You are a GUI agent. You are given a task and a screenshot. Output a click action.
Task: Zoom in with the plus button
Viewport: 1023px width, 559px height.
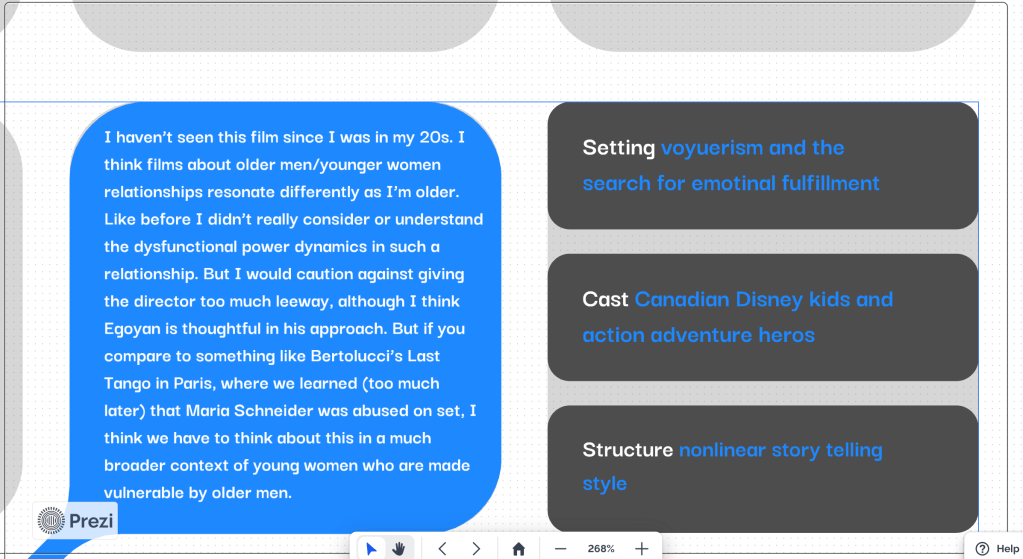(x=642, y=548)
